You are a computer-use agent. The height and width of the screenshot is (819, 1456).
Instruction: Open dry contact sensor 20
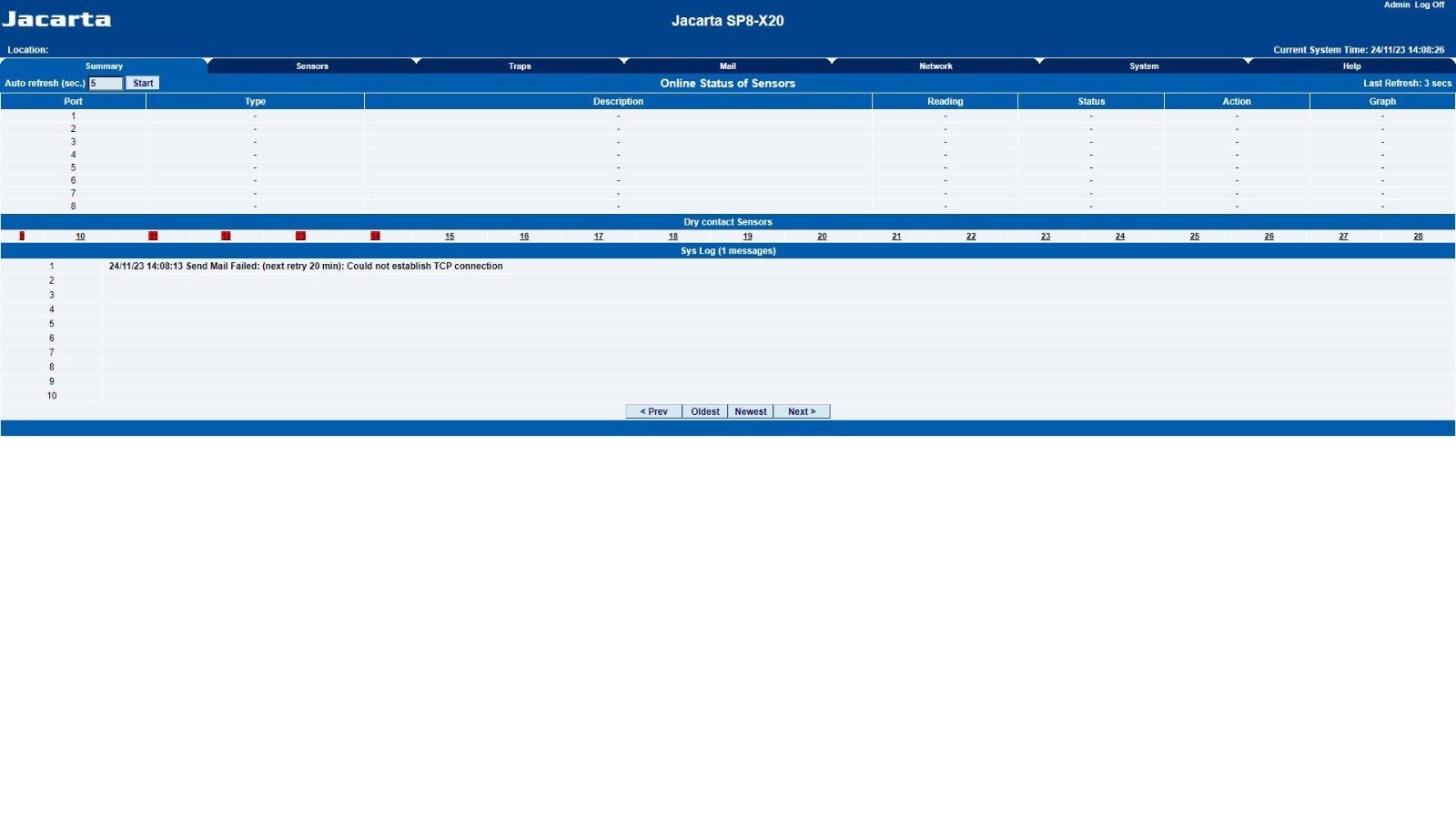pos(822,237)
